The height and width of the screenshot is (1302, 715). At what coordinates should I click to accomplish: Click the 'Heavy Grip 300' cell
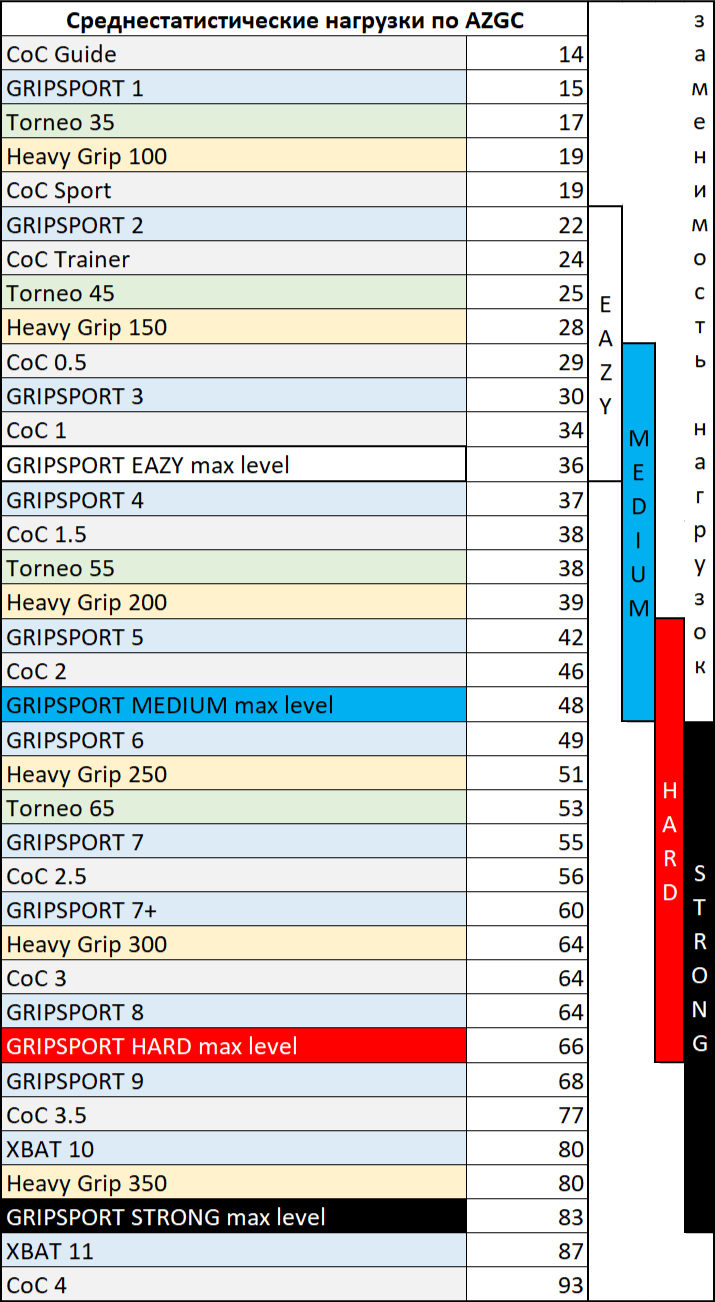pyautogui.click(x=234, y=944)
